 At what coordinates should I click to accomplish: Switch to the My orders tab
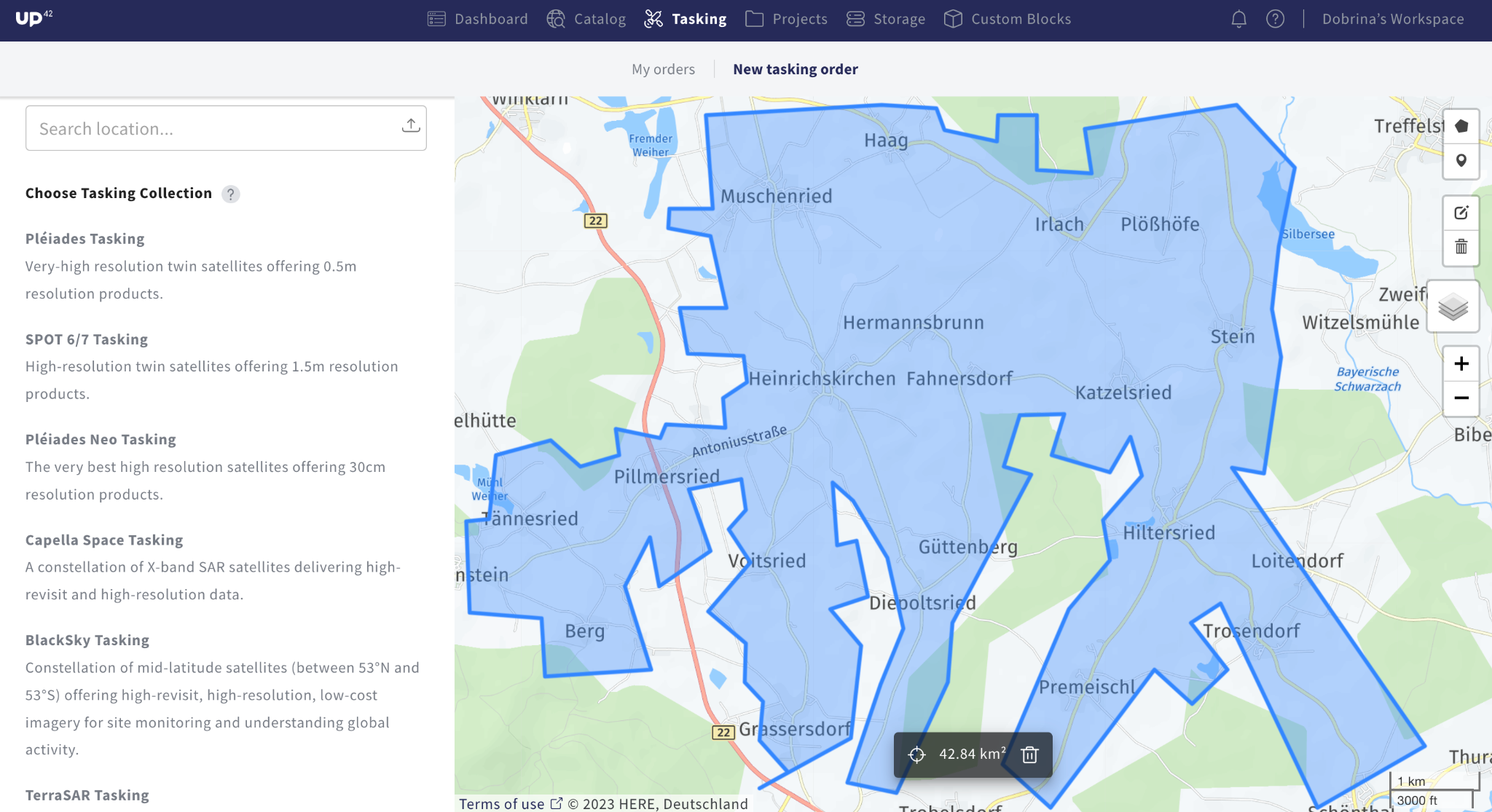(663, 68)
